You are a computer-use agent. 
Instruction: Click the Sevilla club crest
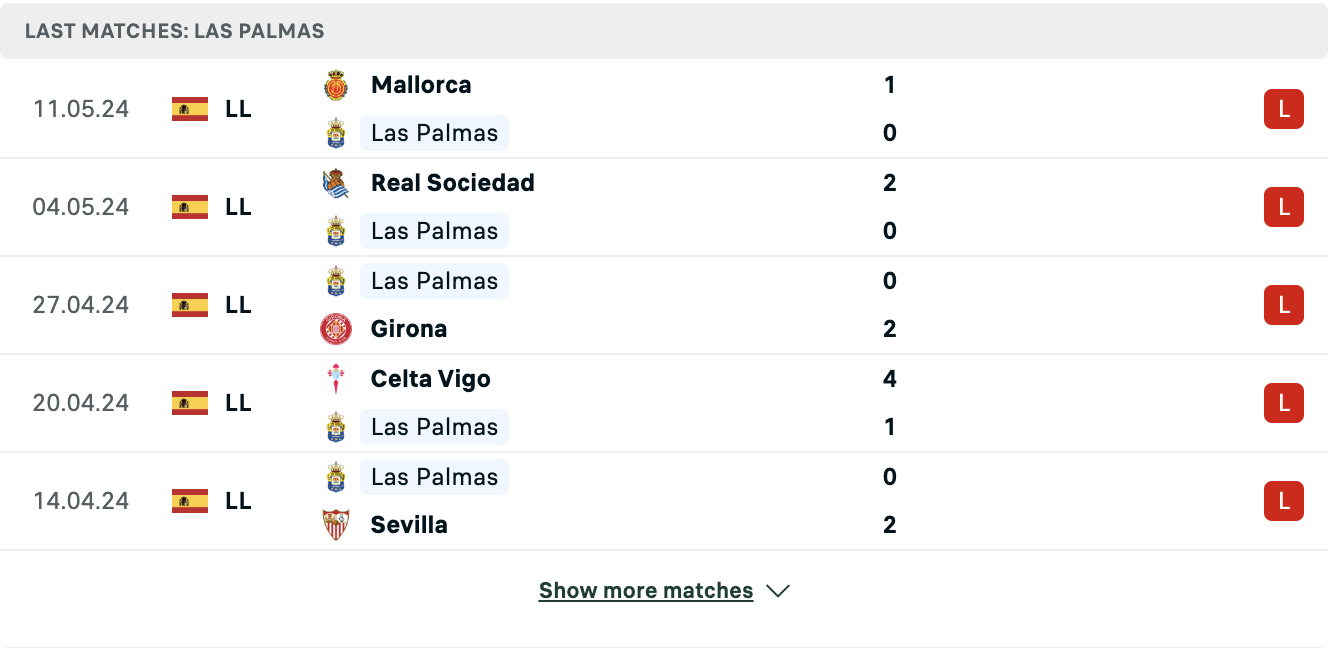336,525
